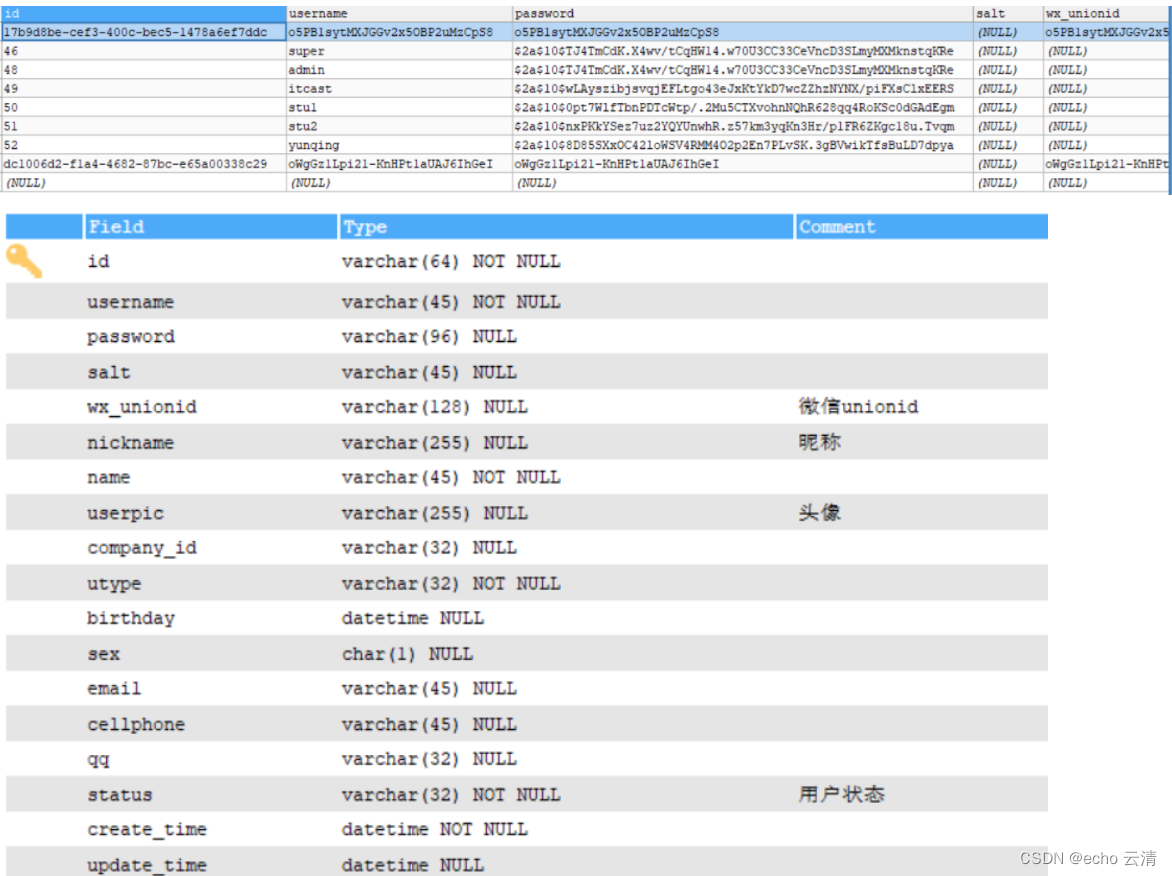1172x876 pixels.
Task: Click the username cell 'yunqing'
Action: (400, 145)
